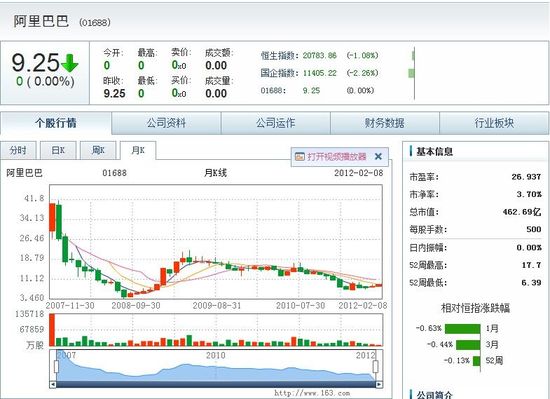Viewport: 550px width, 399px height.
Task: Click the 52周最高 value 17.7
Action: click(531, 265)
